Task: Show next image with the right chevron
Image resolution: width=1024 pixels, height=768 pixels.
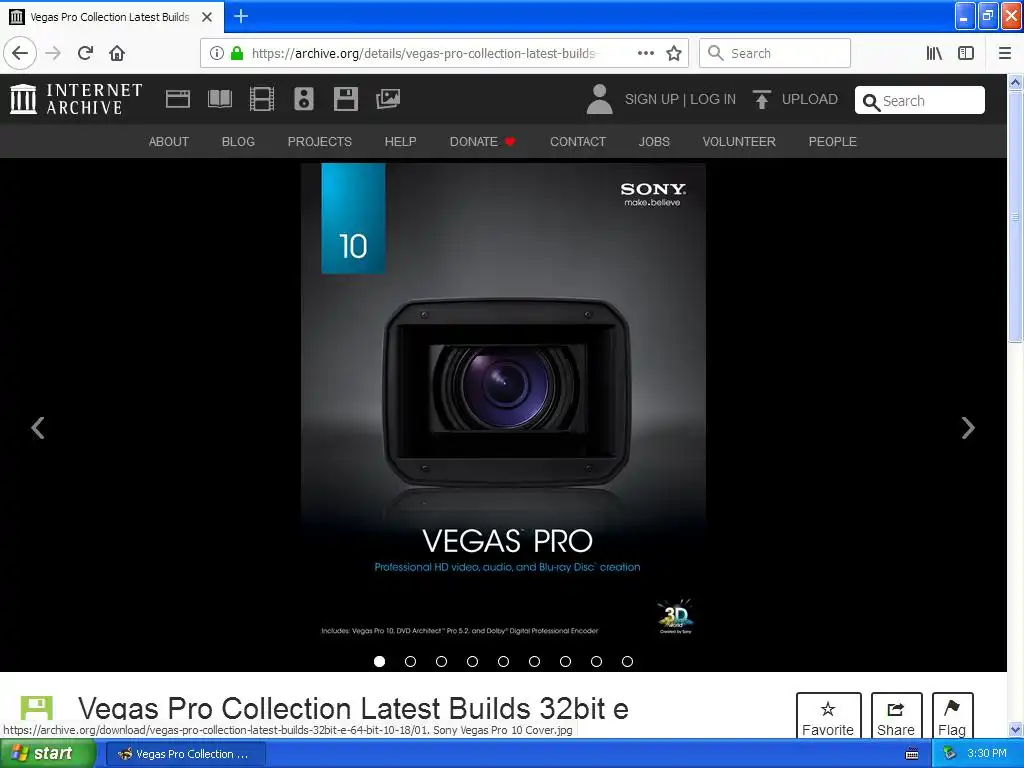Action: (968, 428)
